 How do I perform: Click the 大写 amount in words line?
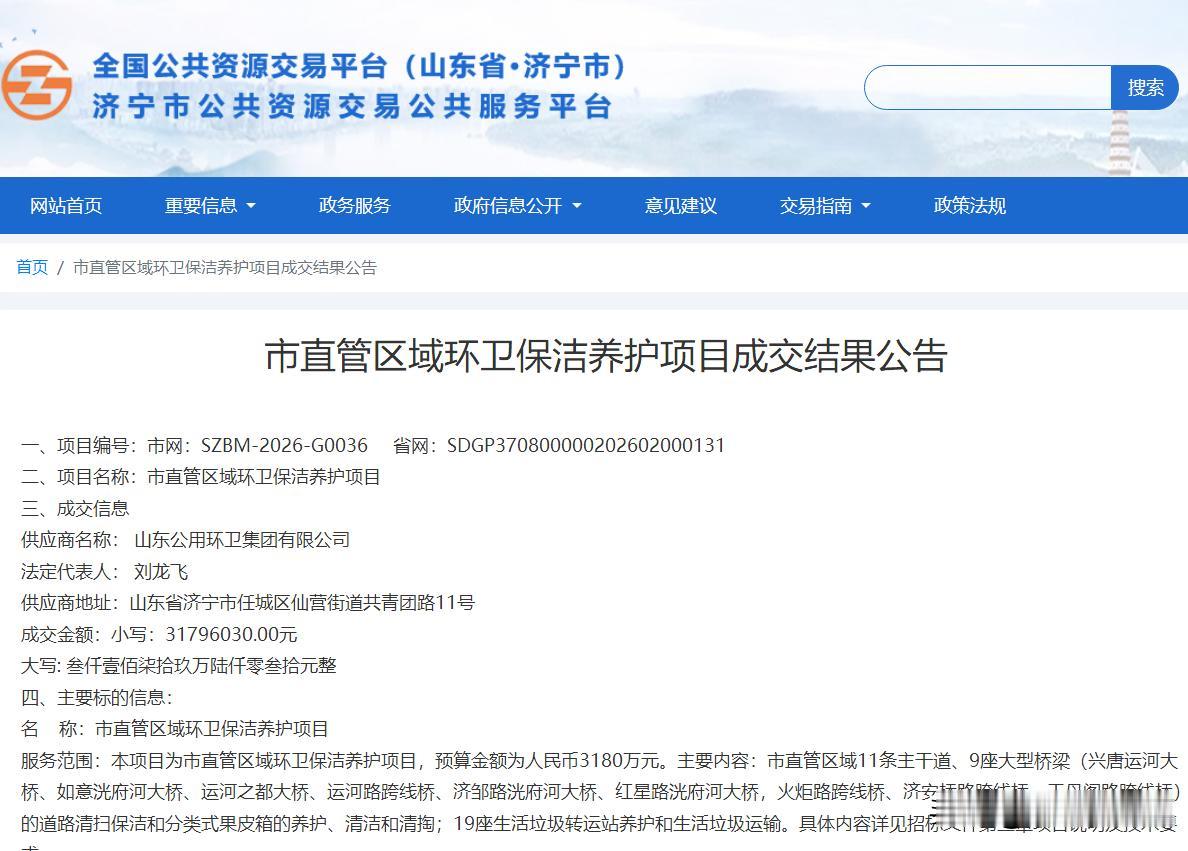pyautogui.click(x=179, y=665)
